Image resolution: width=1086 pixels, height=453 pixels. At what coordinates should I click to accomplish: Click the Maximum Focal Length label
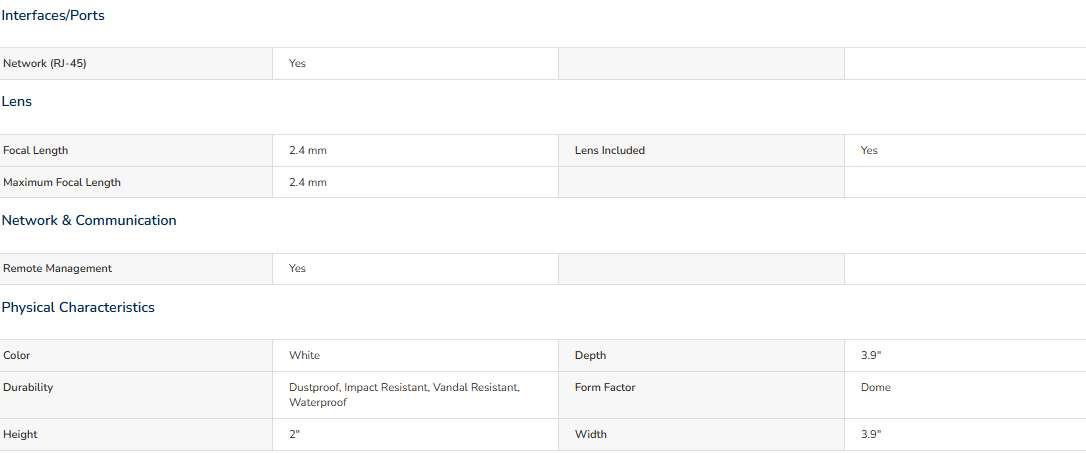pos(62,183)
